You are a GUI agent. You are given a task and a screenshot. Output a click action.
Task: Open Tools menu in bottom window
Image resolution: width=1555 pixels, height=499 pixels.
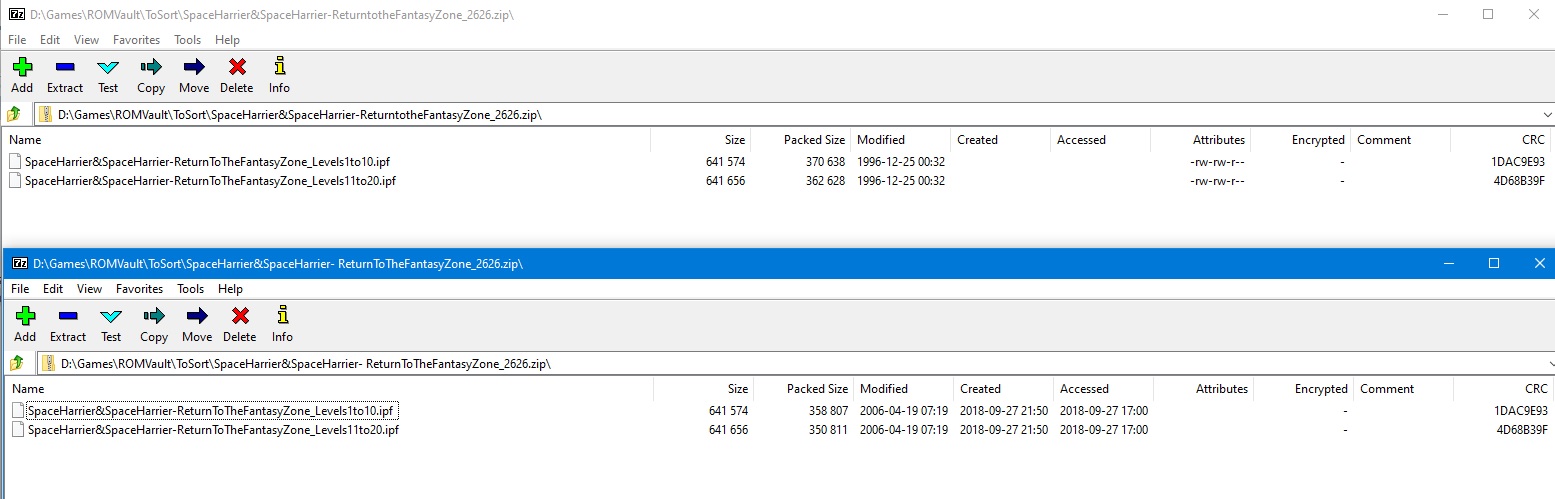click(190, 289)
